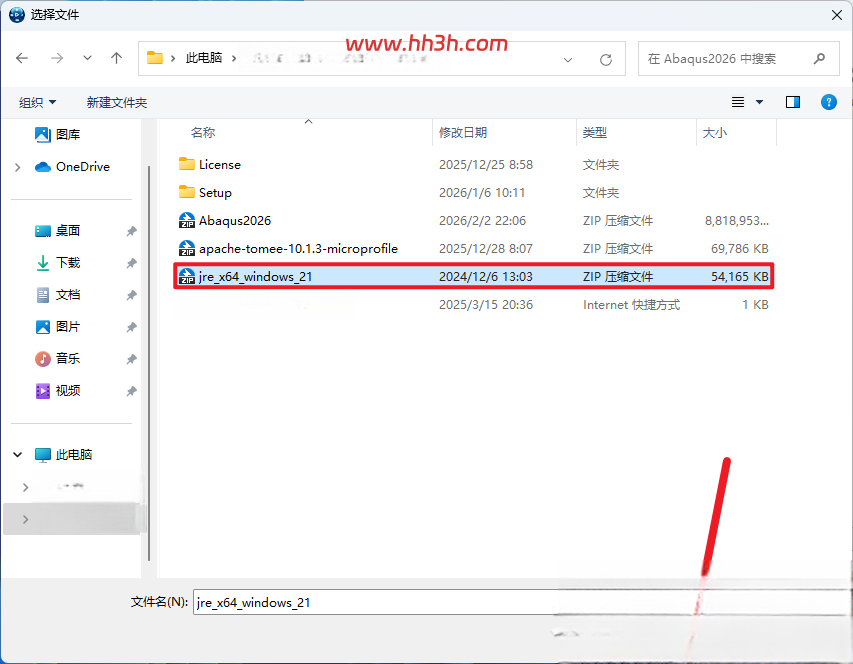Open the view options dropdown arrow

[x=759, y=102]
